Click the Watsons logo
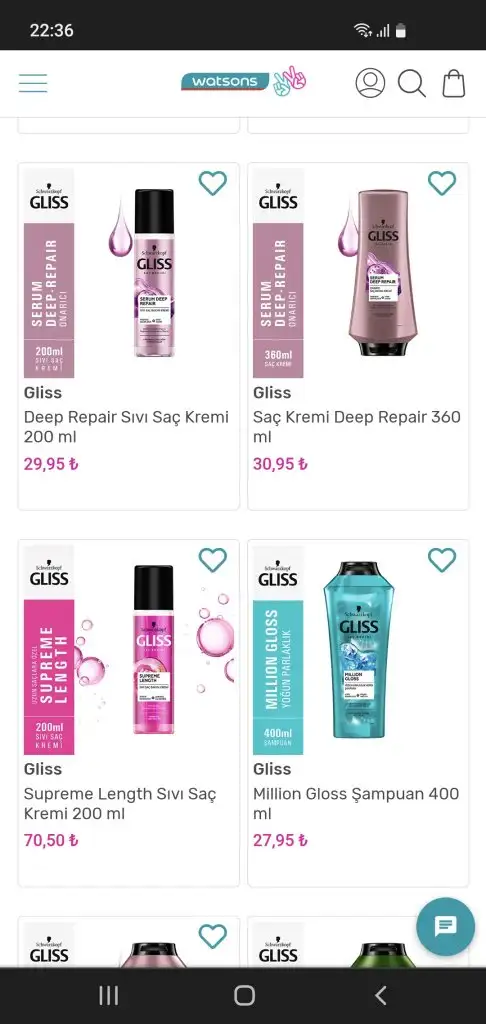The width and height of the screenshot is (486, 1024). [243, 82]
